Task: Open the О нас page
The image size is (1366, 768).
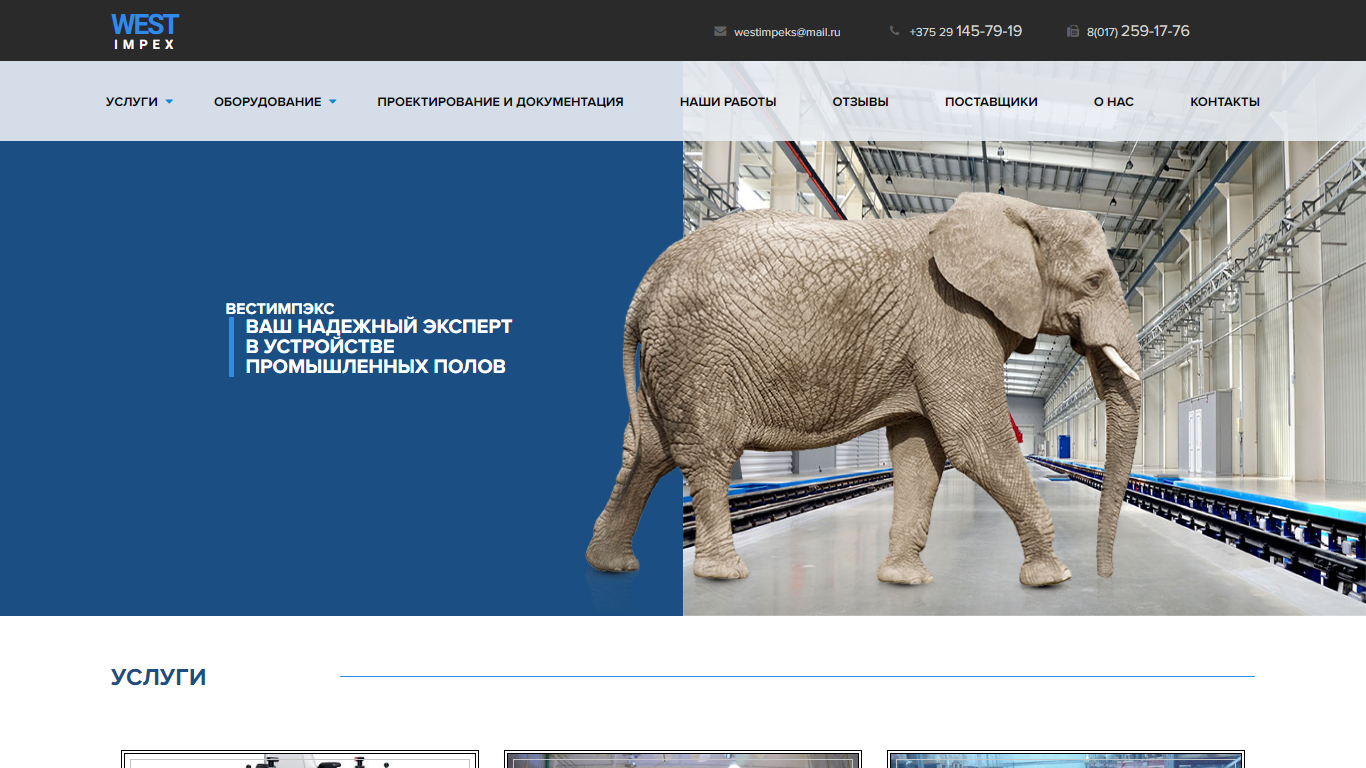Action: 1114,102
